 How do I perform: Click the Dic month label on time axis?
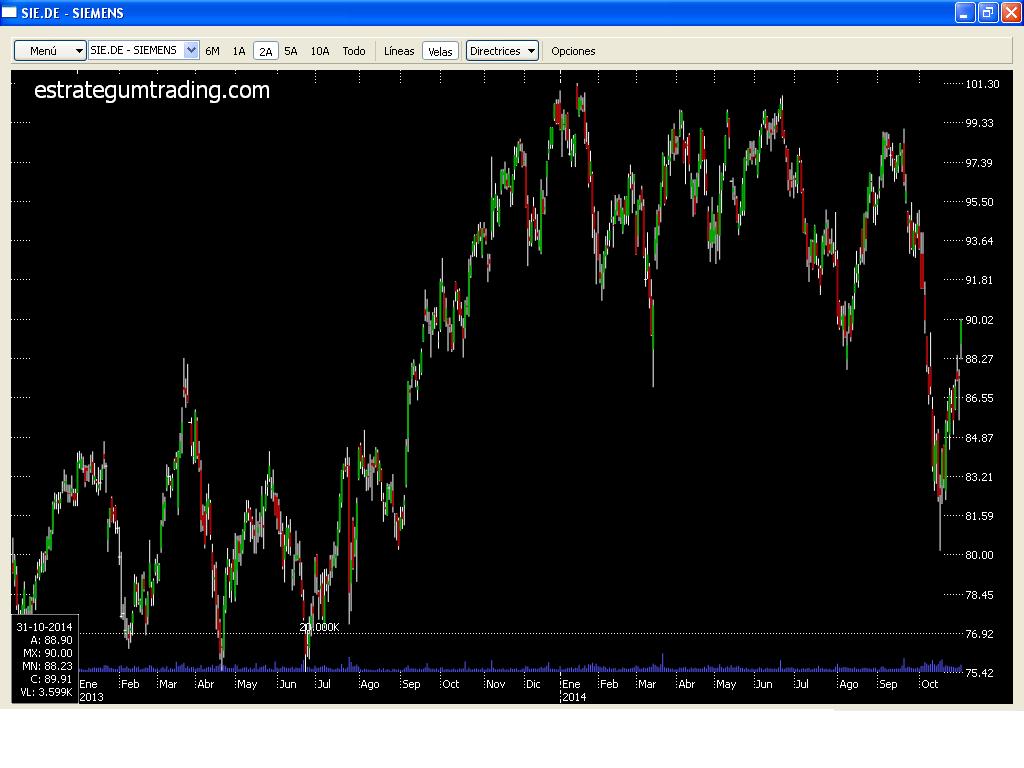point(533,684)
